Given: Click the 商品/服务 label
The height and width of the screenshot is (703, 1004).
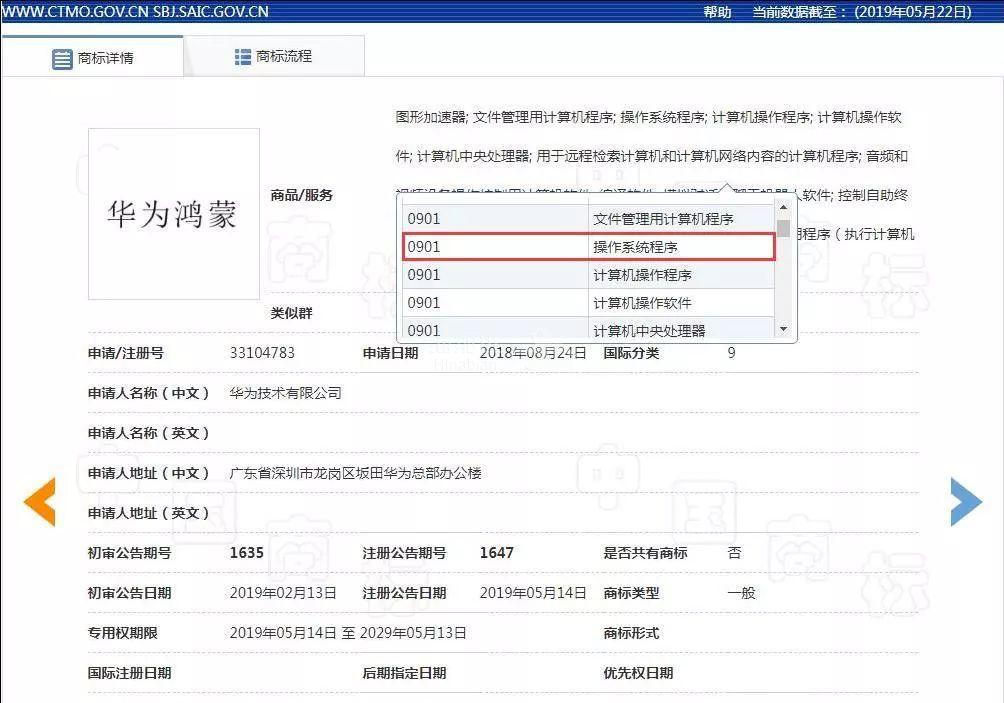Looking at the screenshot, I should (302, 195).
